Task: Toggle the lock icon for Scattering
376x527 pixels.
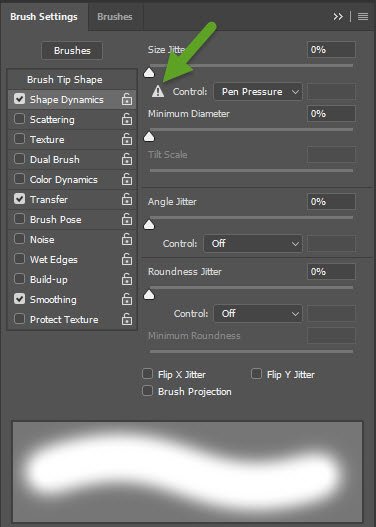Action: pyautogui.click(x=127, y=119)
